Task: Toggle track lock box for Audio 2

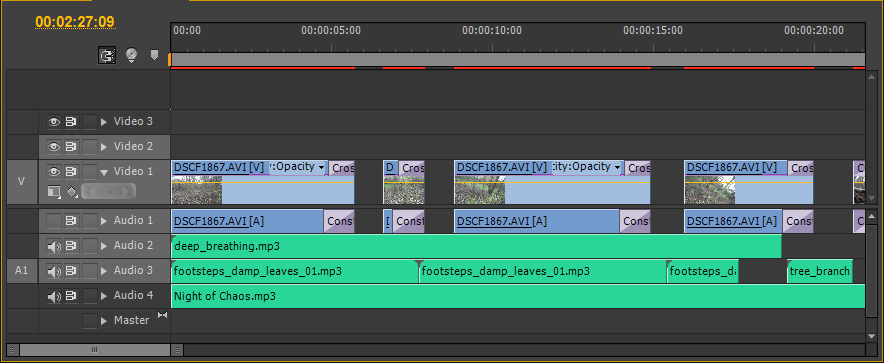Action: tap(90, 246)
